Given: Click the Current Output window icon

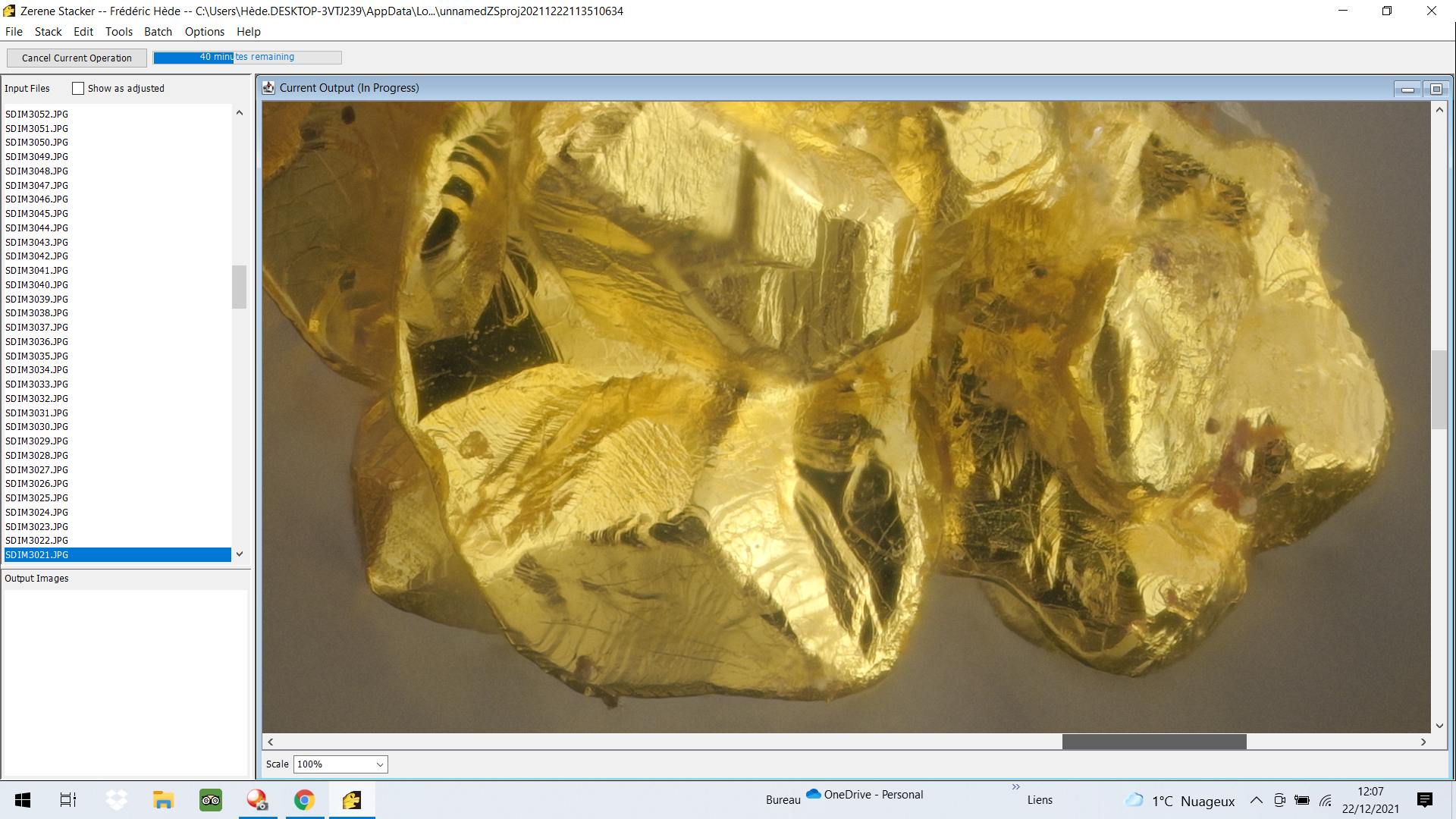Looking at the screenshot, I should [x=268, y=88].
